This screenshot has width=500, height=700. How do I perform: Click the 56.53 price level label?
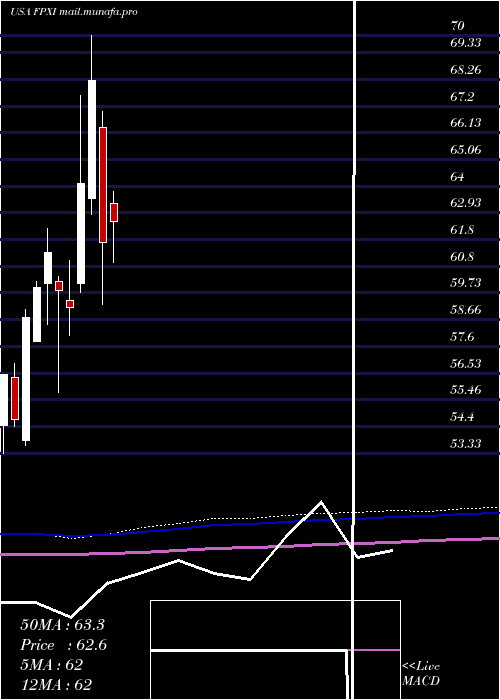(466, 363)
